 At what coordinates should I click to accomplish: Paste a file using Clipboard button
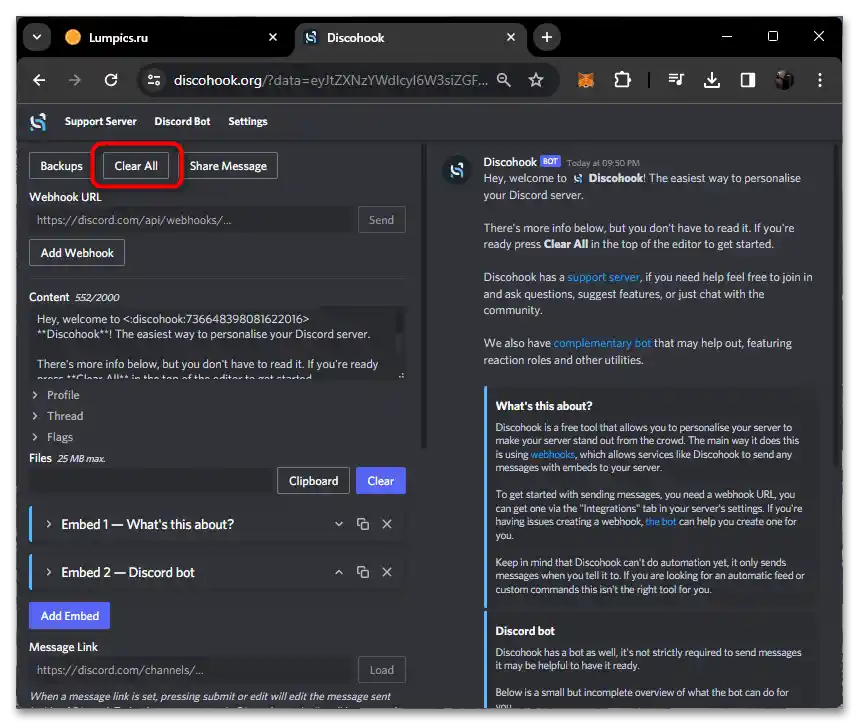[313, 481]
